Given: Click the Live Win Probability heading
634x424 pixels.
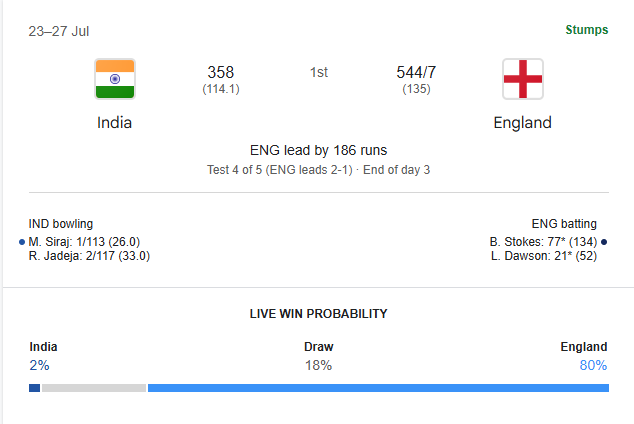Looking at the screenshot, I should coord(319,314).
